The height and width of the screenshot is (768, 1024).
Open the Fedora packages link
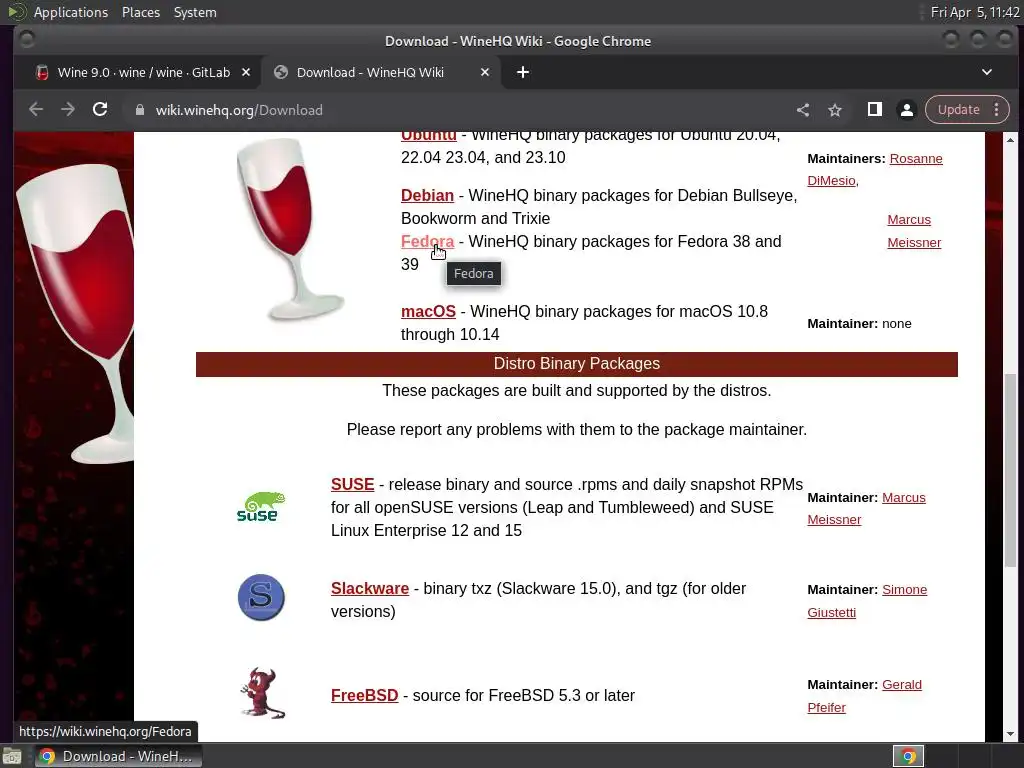[x=427, y=241]
